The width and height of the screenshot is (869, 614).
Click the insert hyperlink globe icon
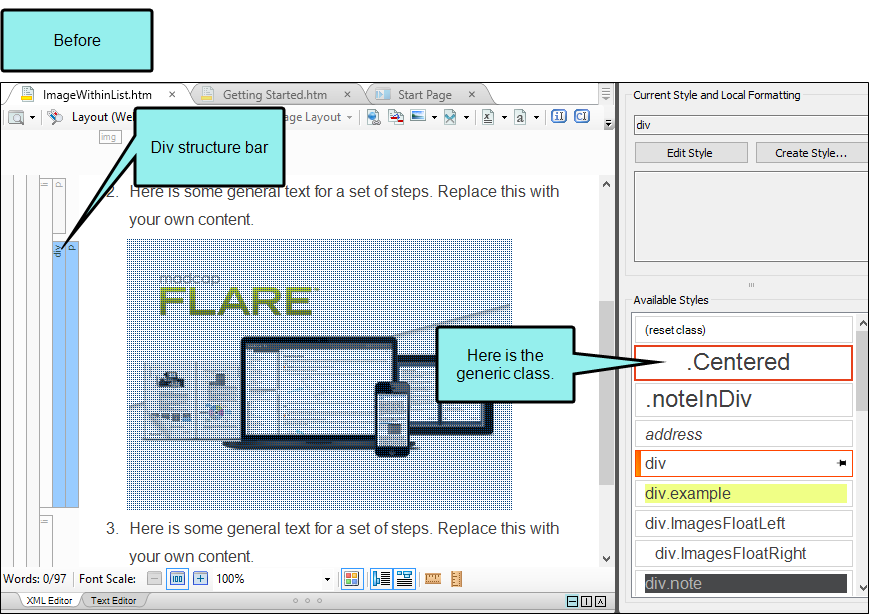point(374,117)
